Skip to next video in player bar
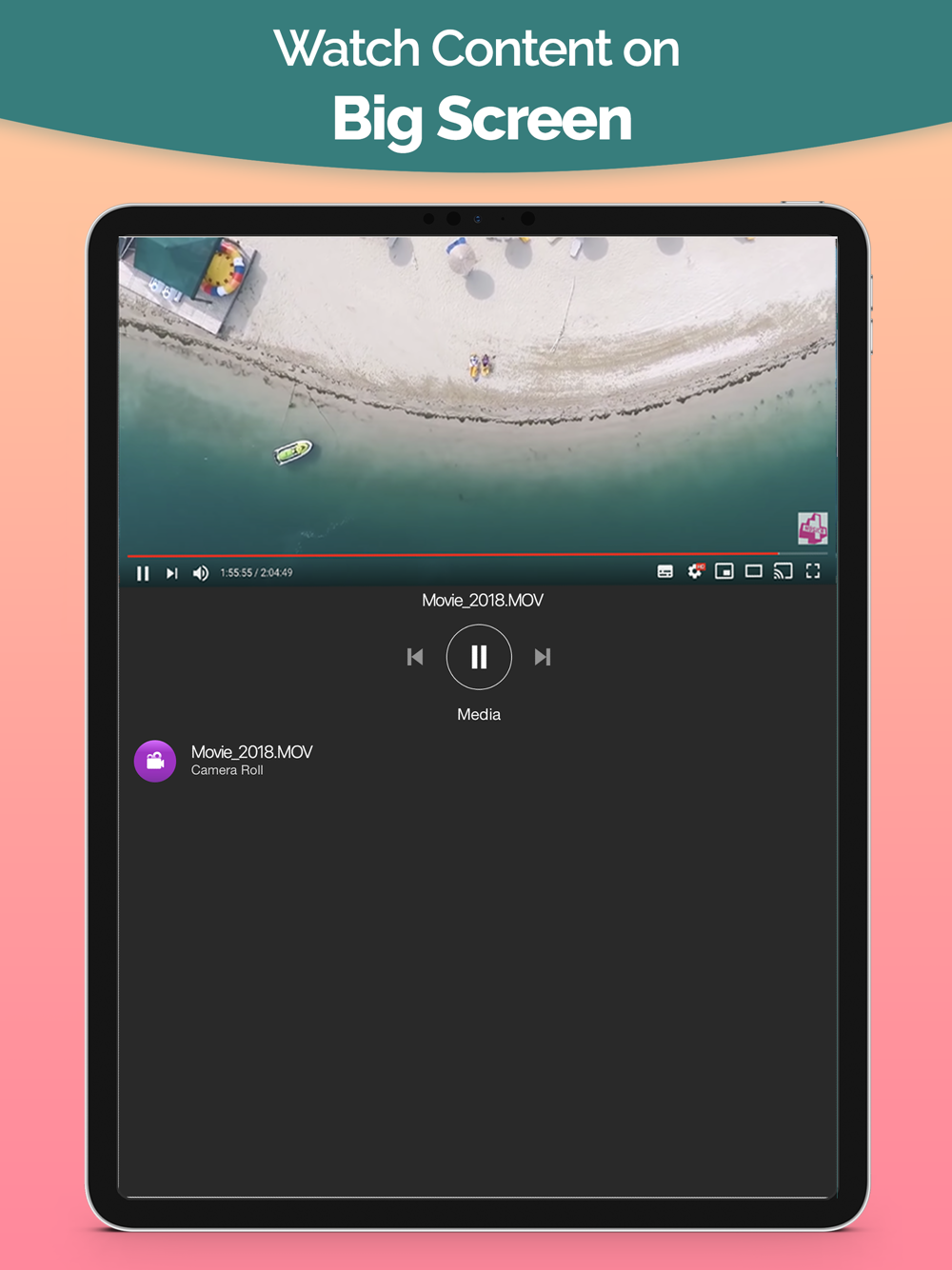Screen dimensions: 952x1270 tap(171, 573)
